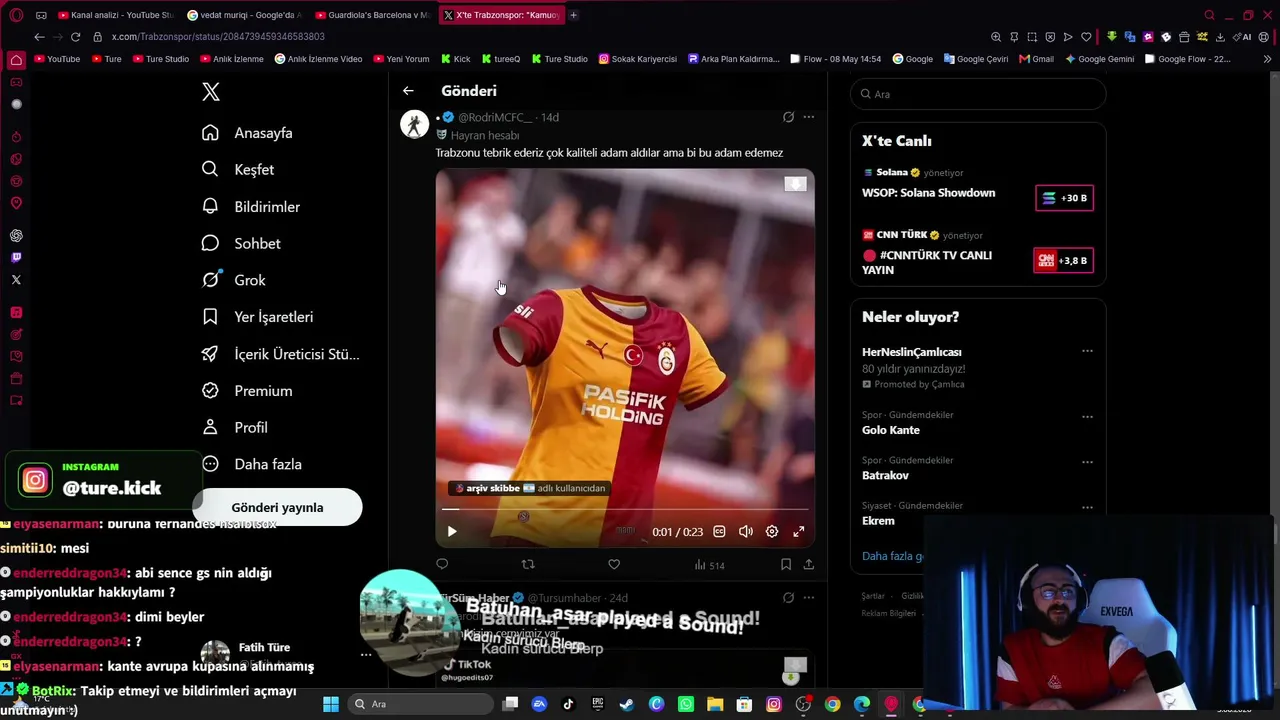Viewport: 1280px width, 720px height.
Task: Open İçerik Üreticisi Stüdyosu
Action: click(280, 354)
